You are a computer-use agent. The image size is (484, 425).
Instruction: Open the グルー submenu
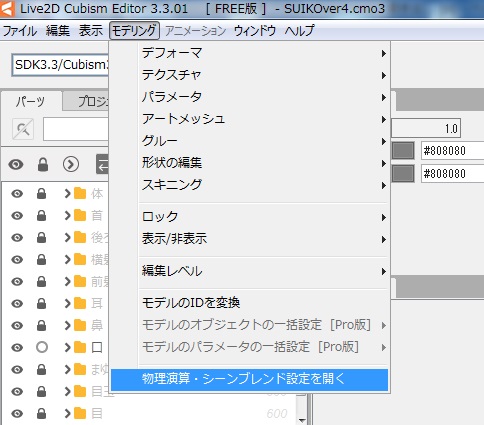pyautogui.click(x=249, y=141)
